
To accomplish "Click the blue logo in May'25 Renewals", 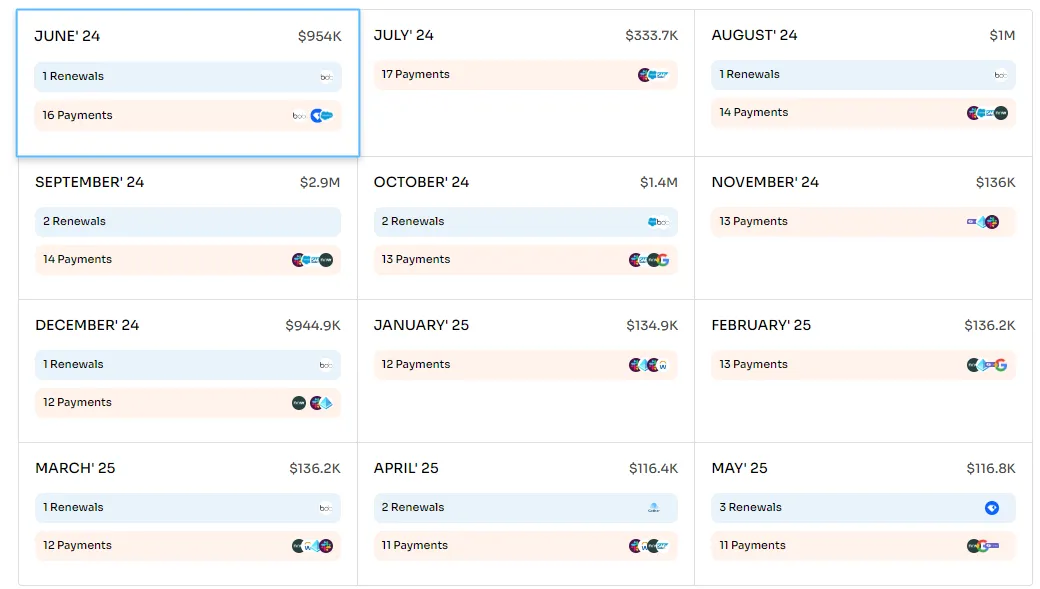I will pyautogui.click(x=992, y=508).
